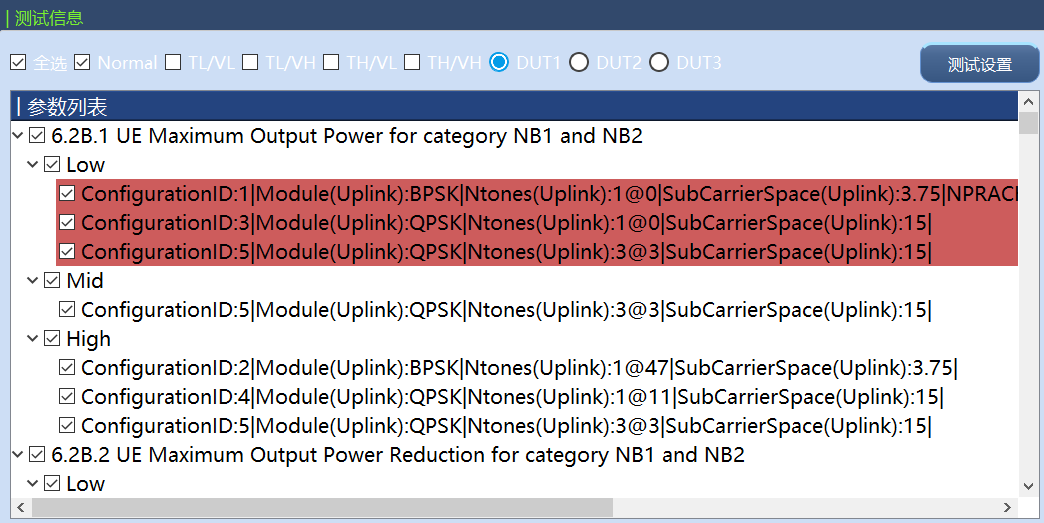The height and width of the screenshot is (523, 1044).
Task: Click the vertical scrollbar down arrow
Action: point(1028,486)
